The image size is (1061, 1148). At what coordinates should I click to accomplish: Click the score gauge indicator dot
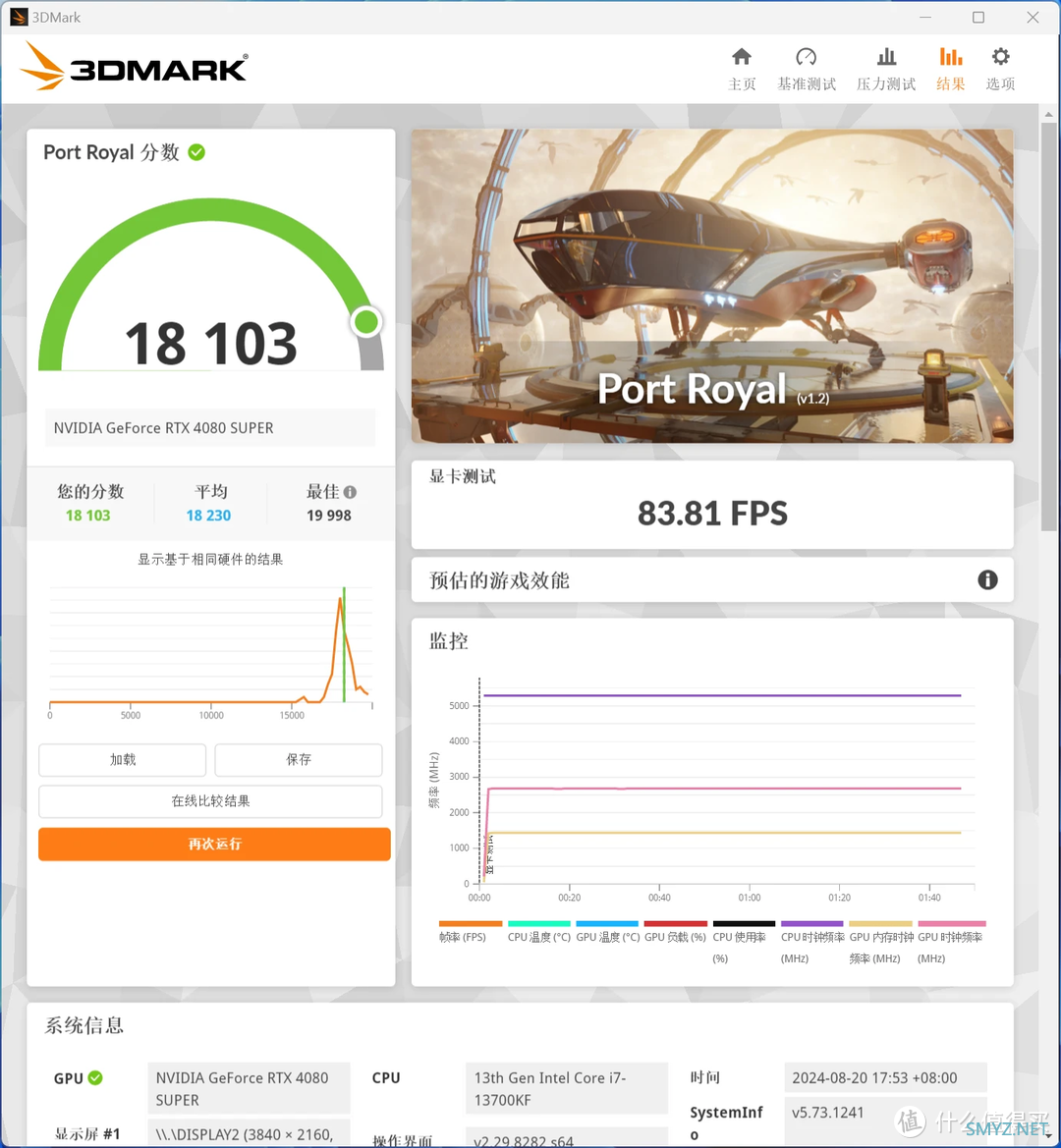[366, 321]
